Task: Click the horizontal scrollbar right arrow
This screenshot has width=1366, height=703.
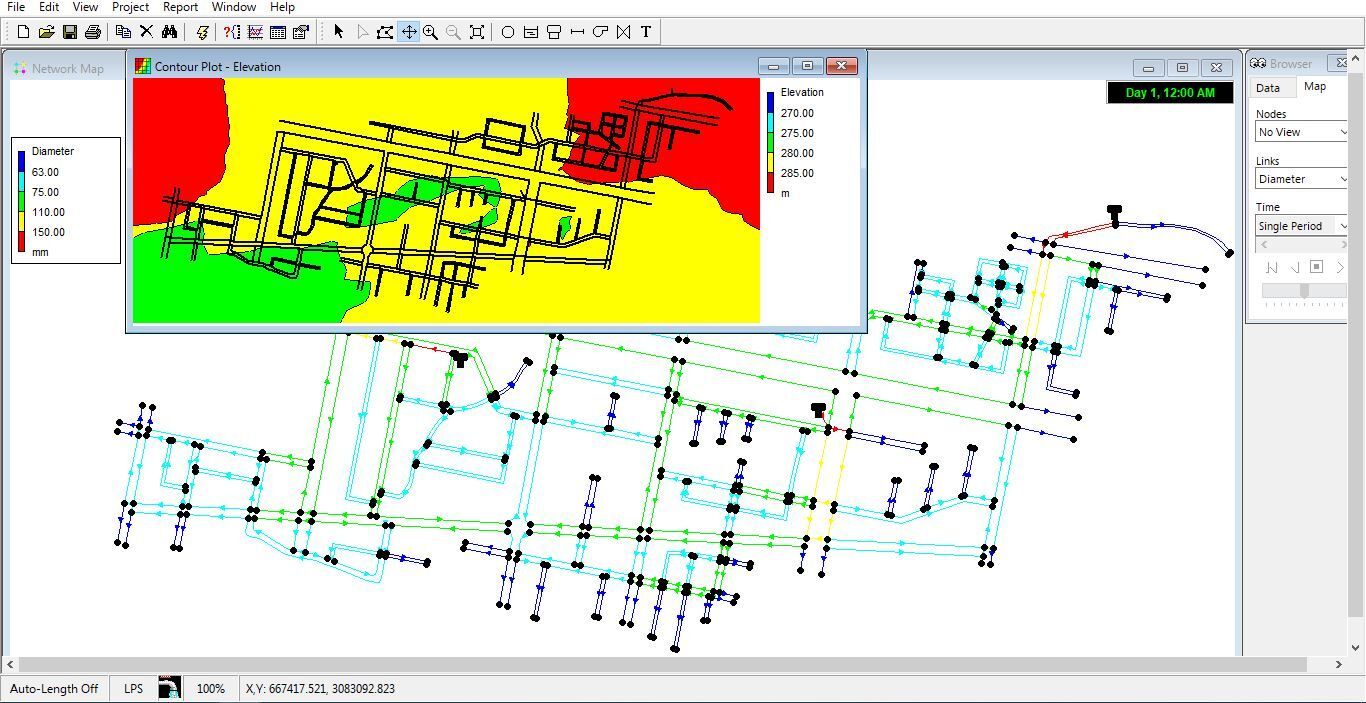Action: pos(1339,664)
